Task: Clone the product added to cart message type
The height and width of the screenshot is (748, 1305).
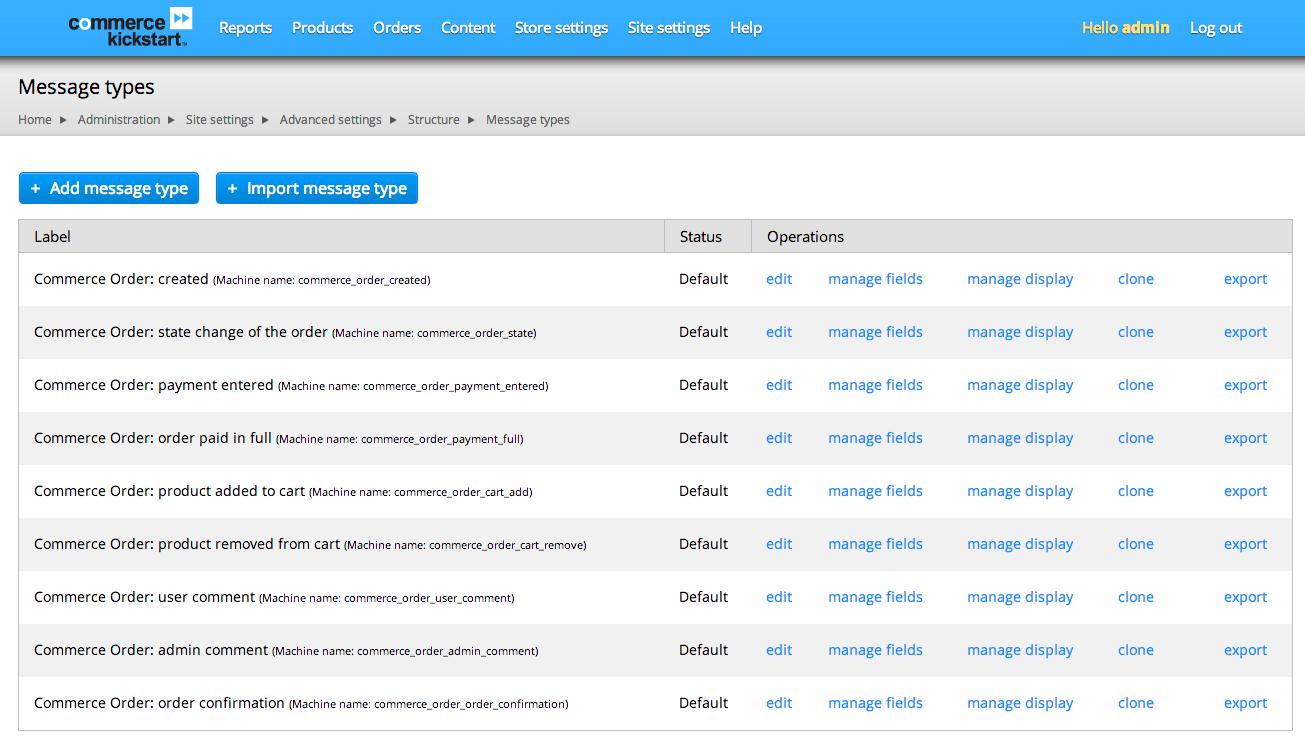Action: [1135, 491]
